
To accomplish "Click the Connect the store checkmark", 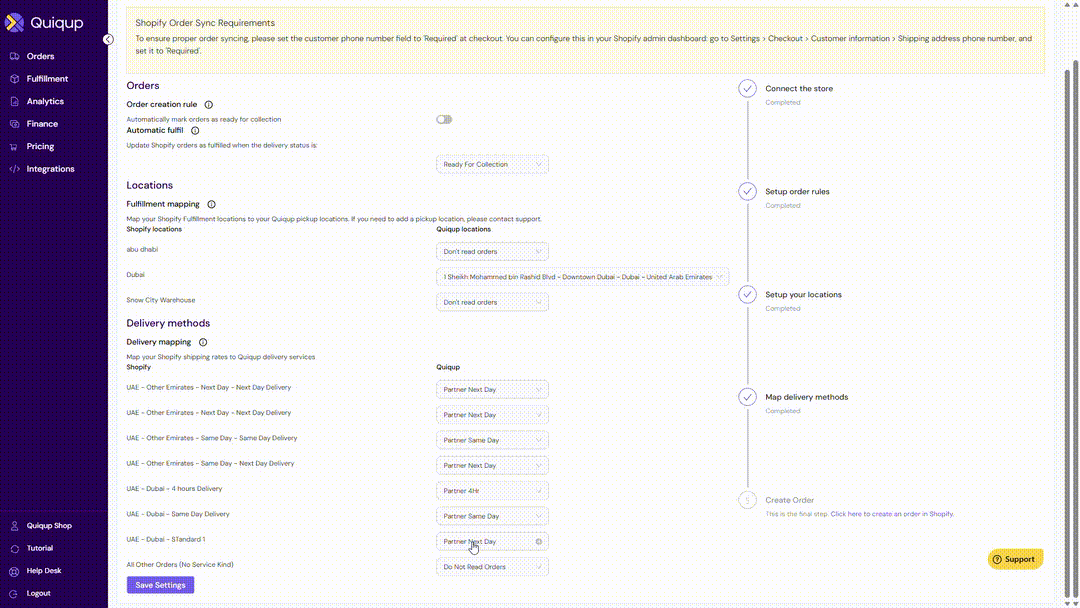I will point(747,89).
